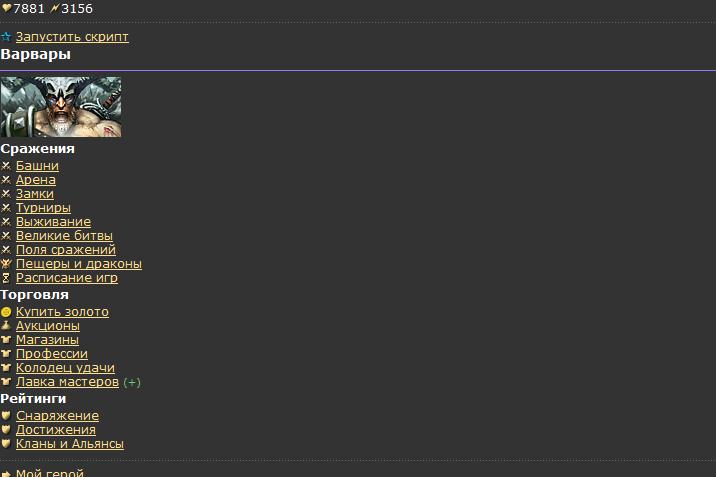Viewport: 716px width, 477px height.
Task: Open Колодец удачи link
Action: pyautogui.click(x=65, y=368)
